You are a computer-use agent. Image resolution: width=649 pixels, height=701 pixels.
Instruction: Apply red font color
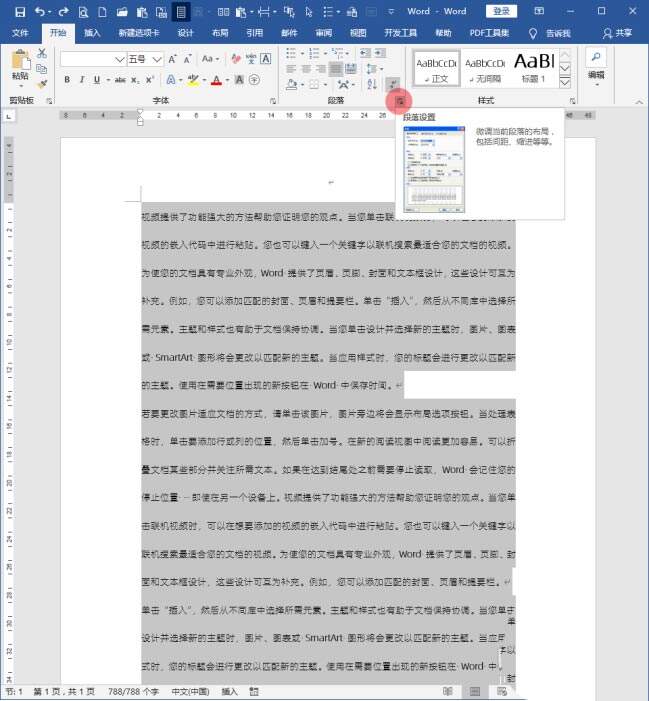pos(217,80)
